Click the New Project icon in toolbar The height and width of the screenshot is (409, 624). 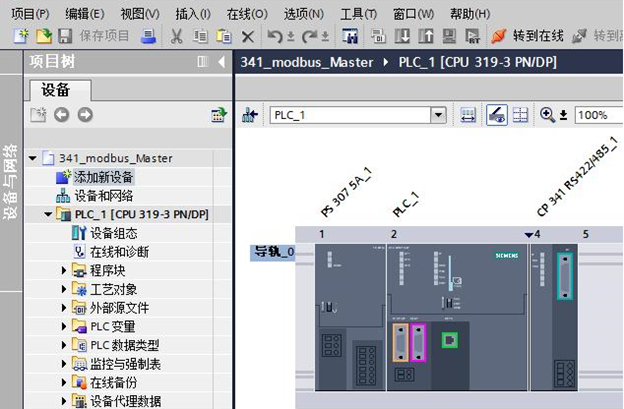point(21,36)
